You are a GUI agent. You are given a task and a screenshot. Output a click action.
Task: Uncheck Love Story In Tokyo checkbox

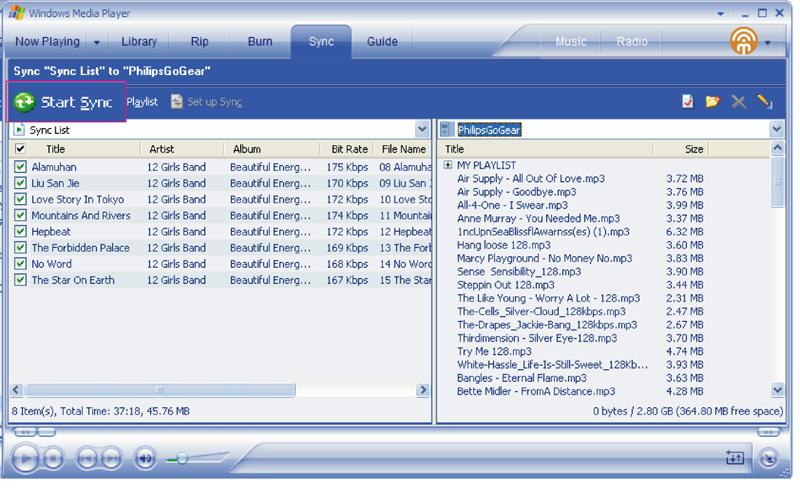(20, 199)
